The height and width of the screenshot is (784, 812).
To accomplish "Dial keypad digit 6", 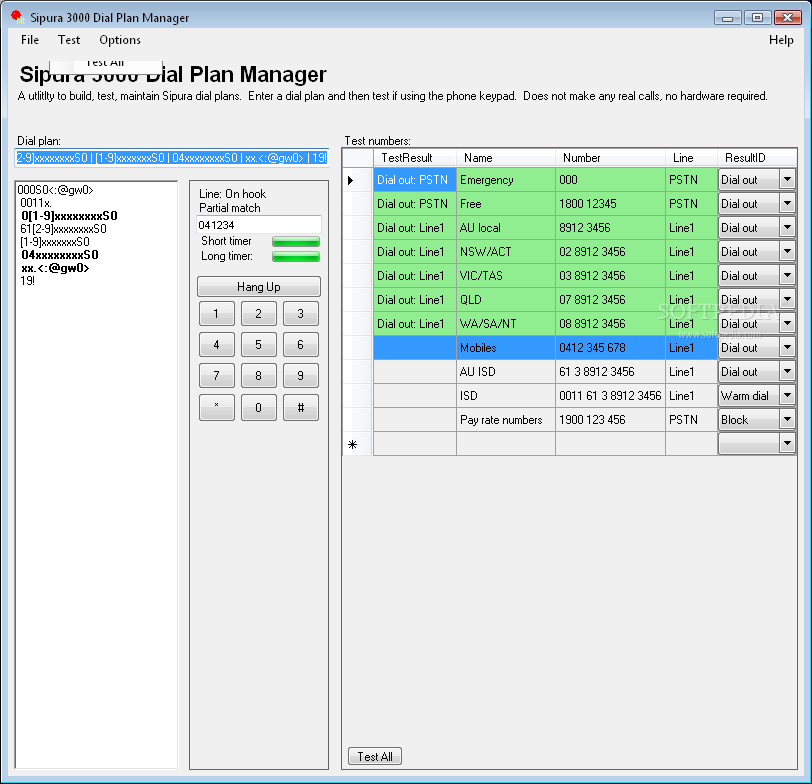I will click(x=300, y=344).
